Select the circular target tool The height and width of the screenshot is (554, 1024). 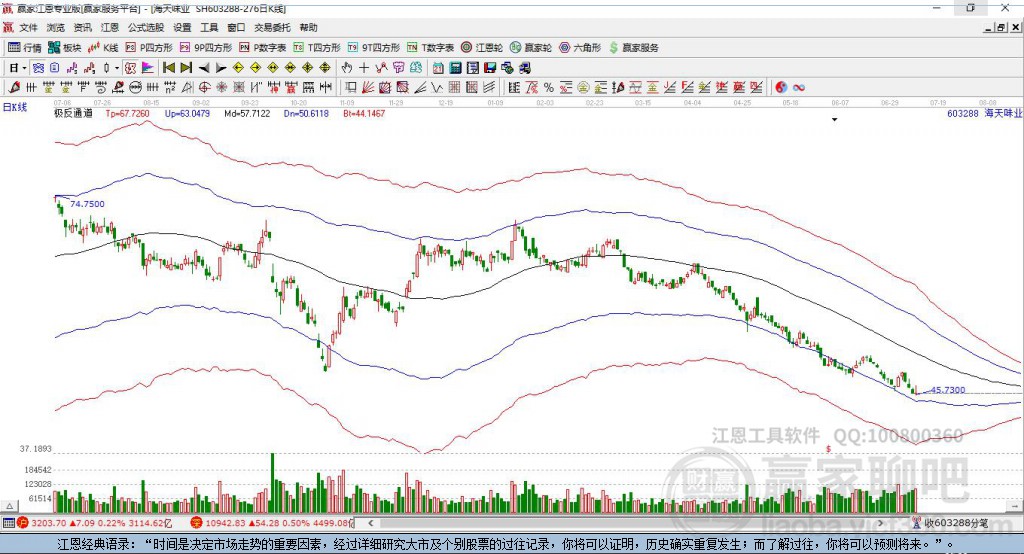[204, 88]
